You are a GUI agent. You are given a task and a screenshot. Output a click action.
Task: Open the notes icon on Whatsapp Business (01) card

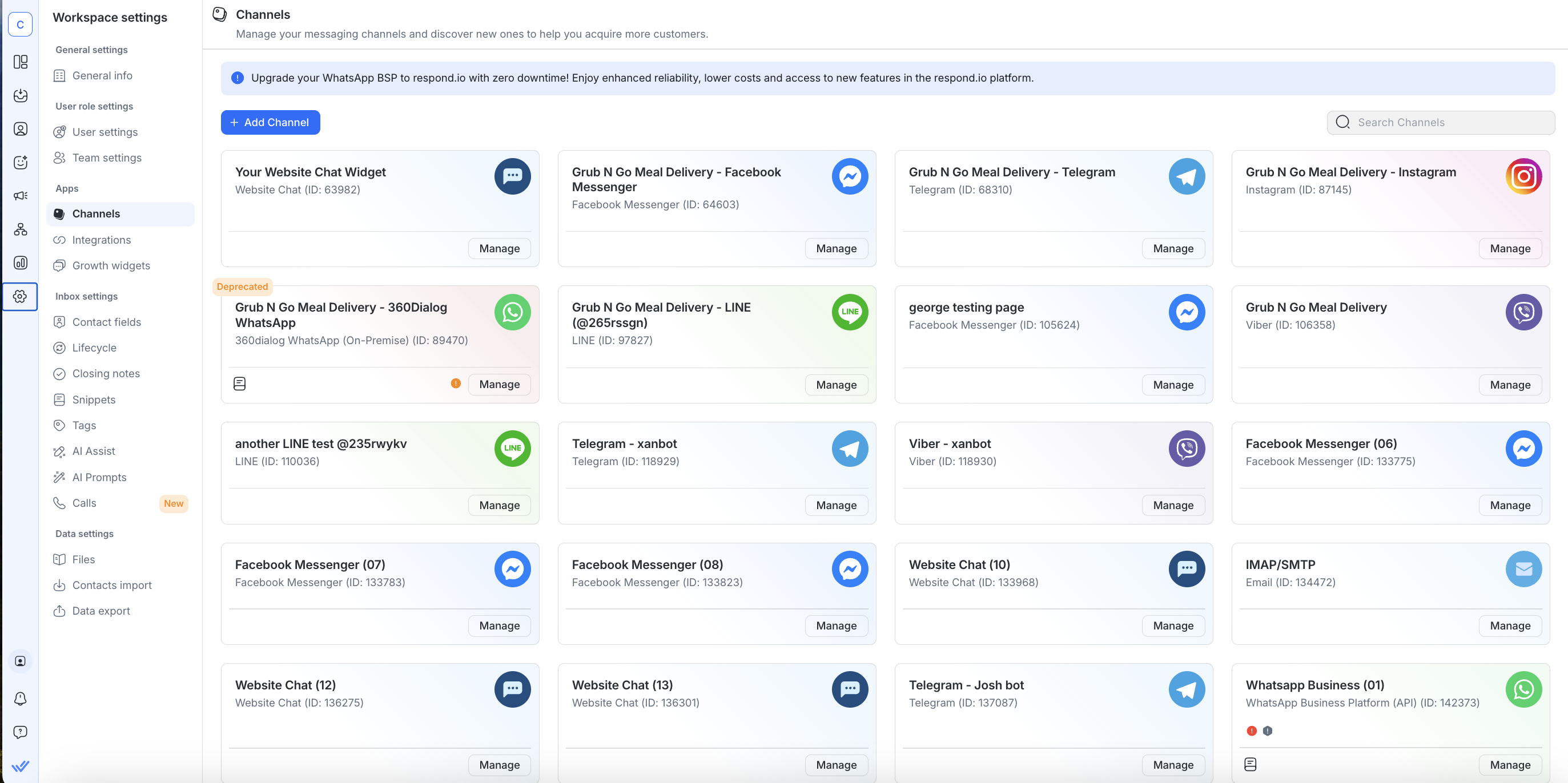point(1251,764)
